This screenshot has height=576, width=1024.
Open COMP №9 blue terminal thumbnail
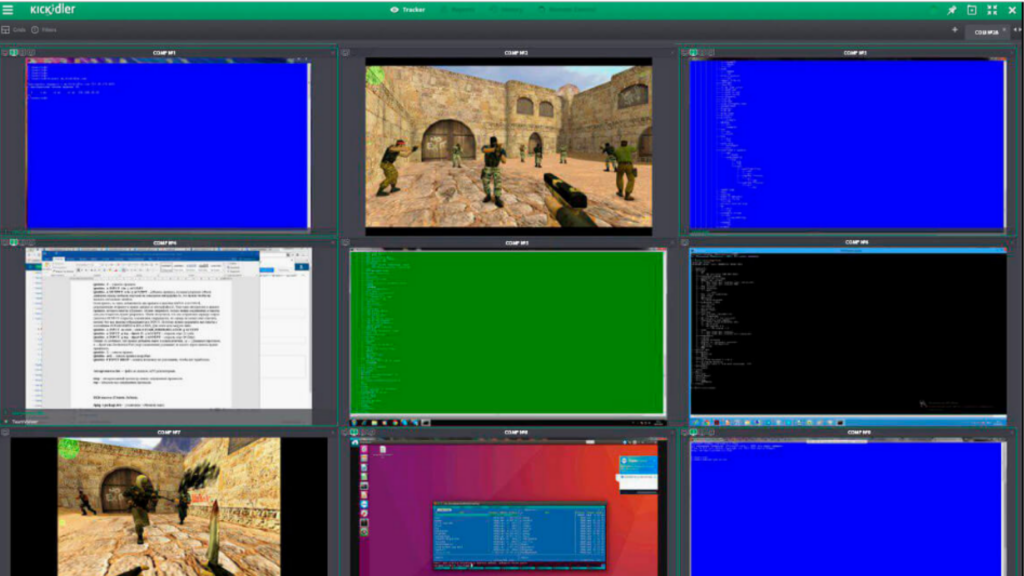point(848,507)
